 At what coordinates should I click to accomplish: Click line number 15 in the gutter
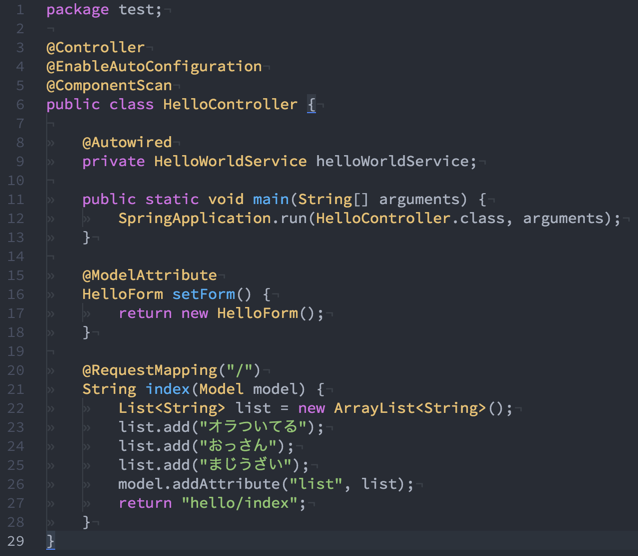tap(16, 276)
